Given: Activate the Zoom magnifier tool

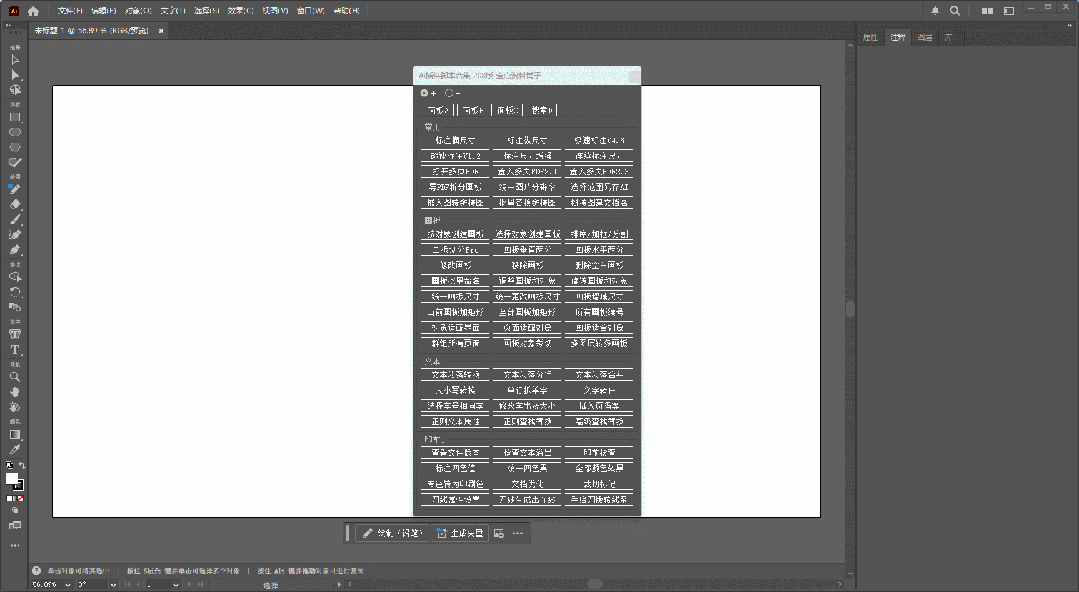Looking at the screenshot, I should tap(14, 377).
